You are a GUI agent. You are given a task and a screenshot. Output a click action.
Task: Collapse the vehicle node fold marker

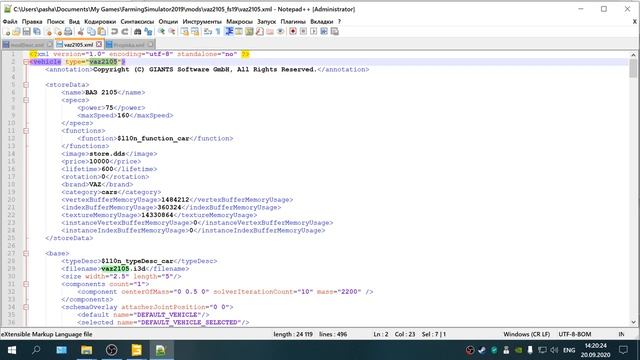(x=26, y=62)
